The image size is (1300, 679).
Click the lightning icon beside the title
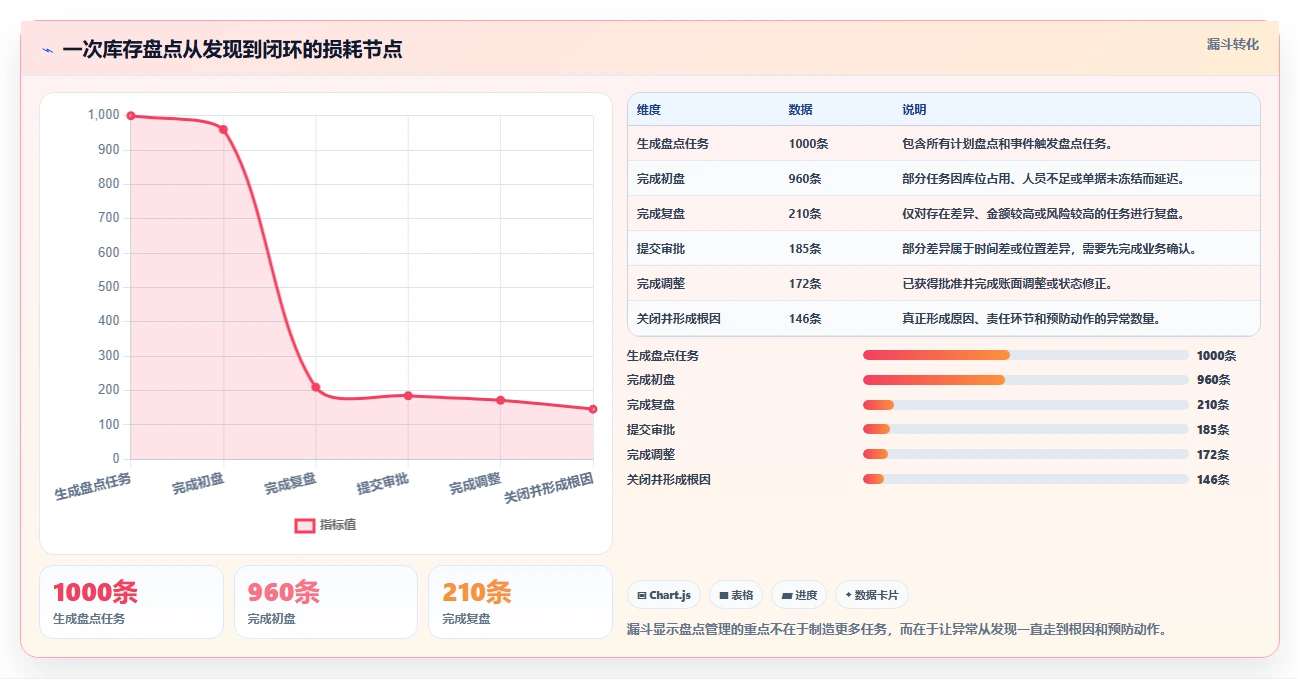[x=47, y=50]
